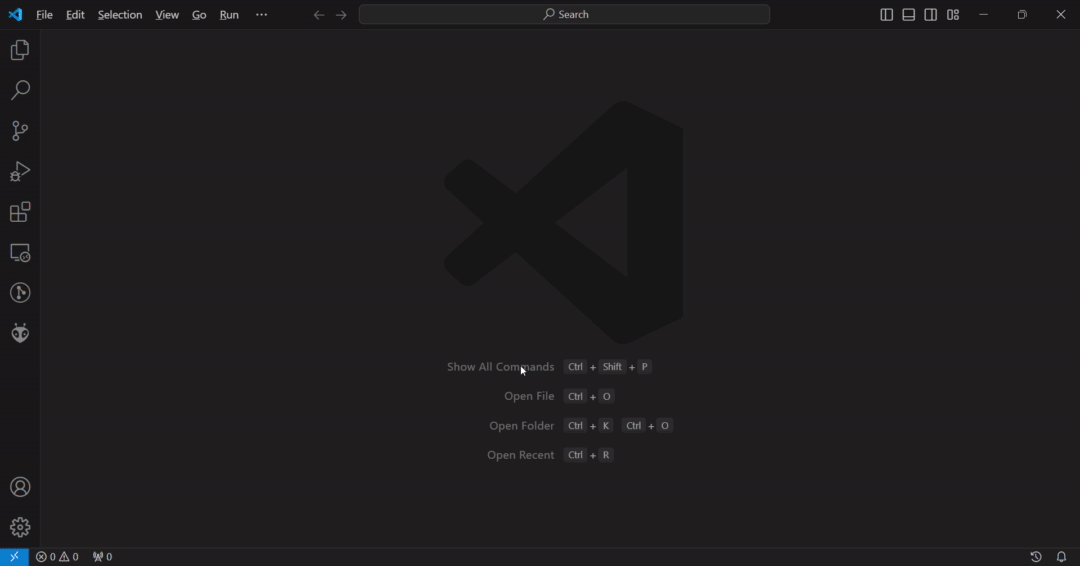Click the Accounts icon

coord(20,487)
